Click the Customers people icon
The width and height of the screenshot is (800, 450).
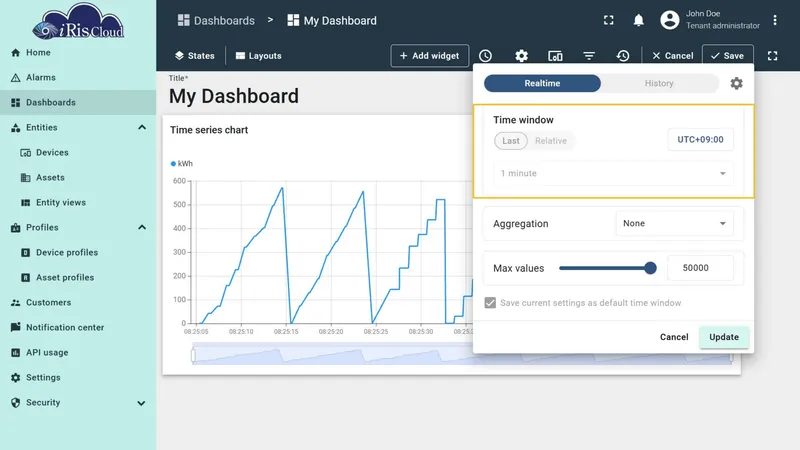coord(15,303)
